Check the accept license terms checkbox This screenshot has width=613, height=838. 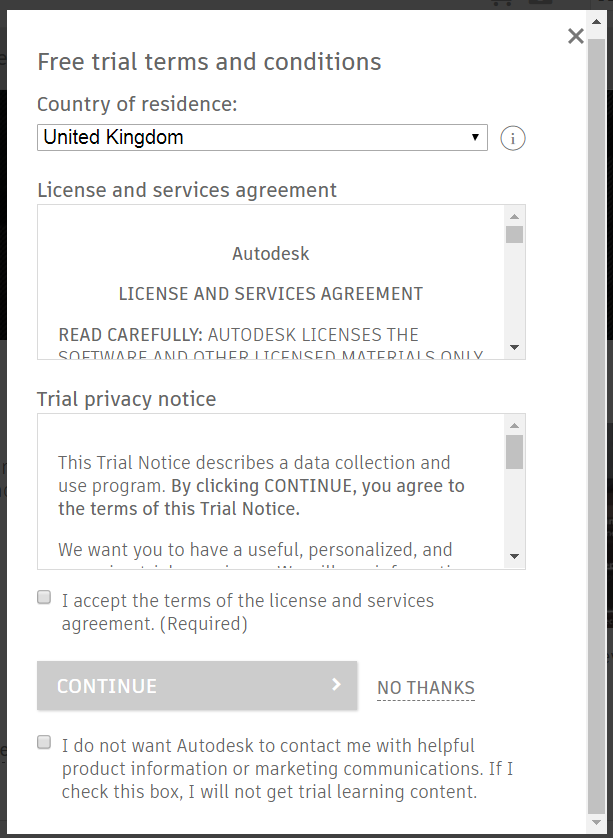pos(44,597)
